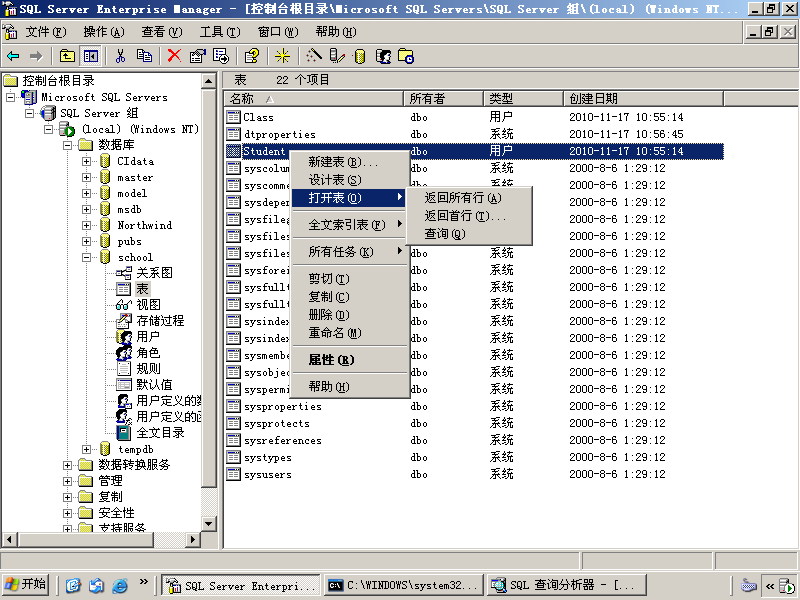800x600 pixels.
Task: Collapse the Microsoft SQL Servers node
Action: [10, 97]
